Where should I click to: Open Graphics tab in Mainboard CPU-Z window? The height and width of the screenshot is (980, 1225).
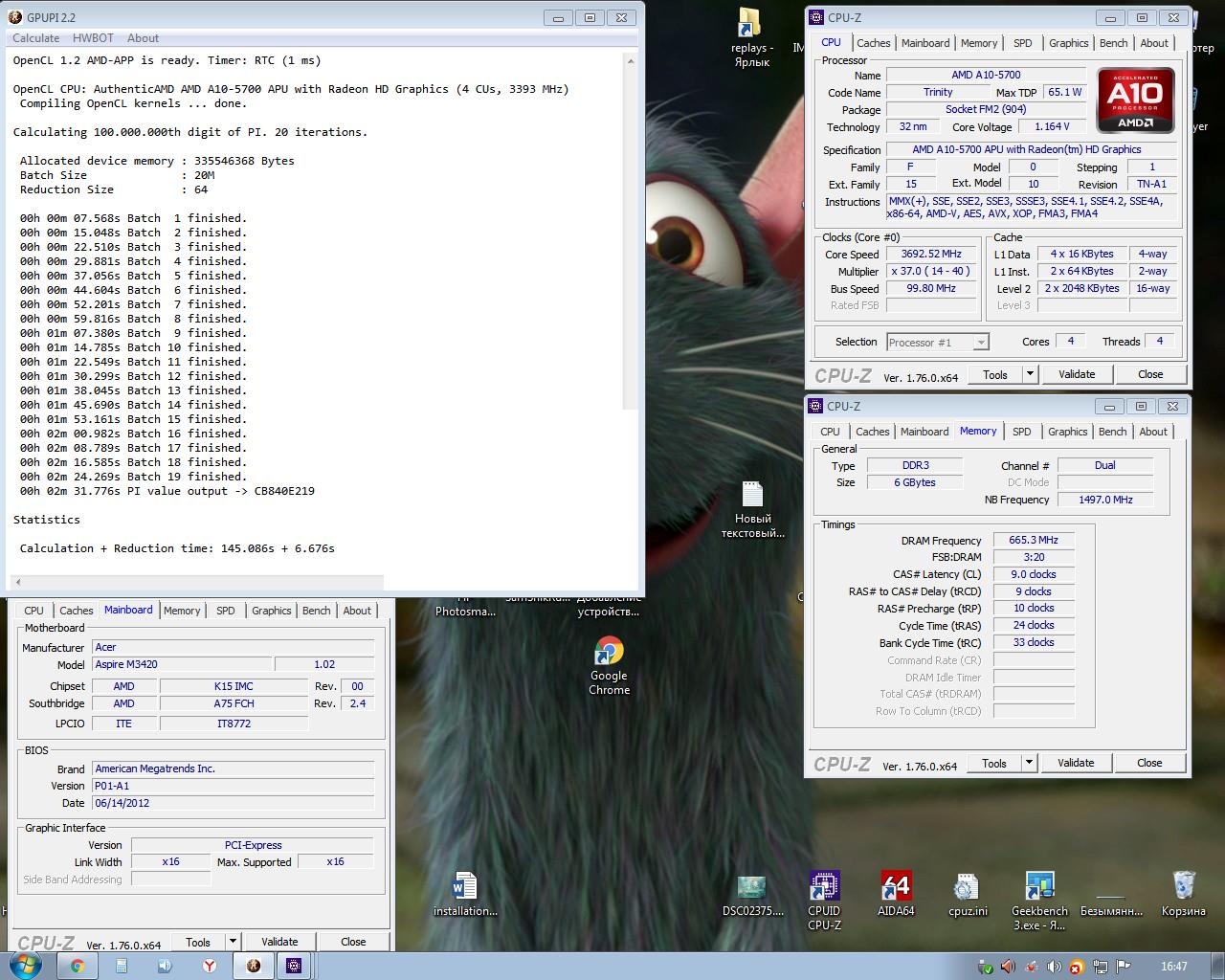click(x=272, y=611)
